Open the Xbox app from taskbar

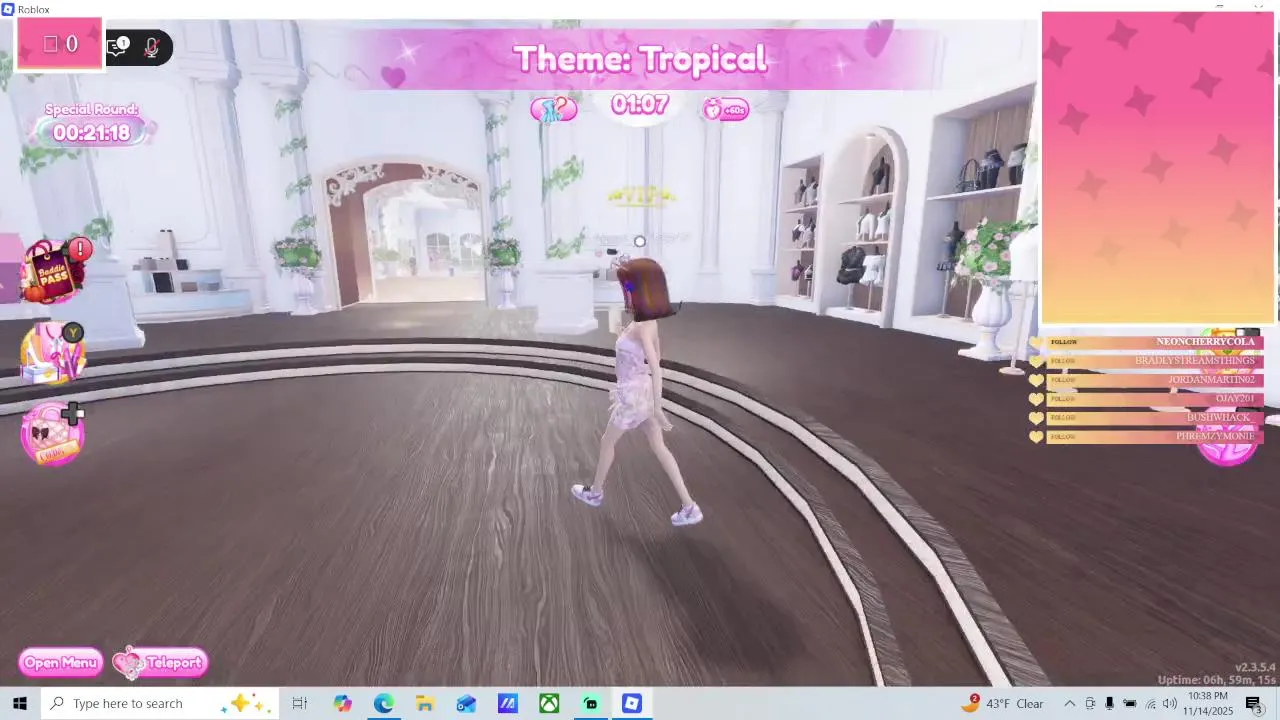click(549, 703)
